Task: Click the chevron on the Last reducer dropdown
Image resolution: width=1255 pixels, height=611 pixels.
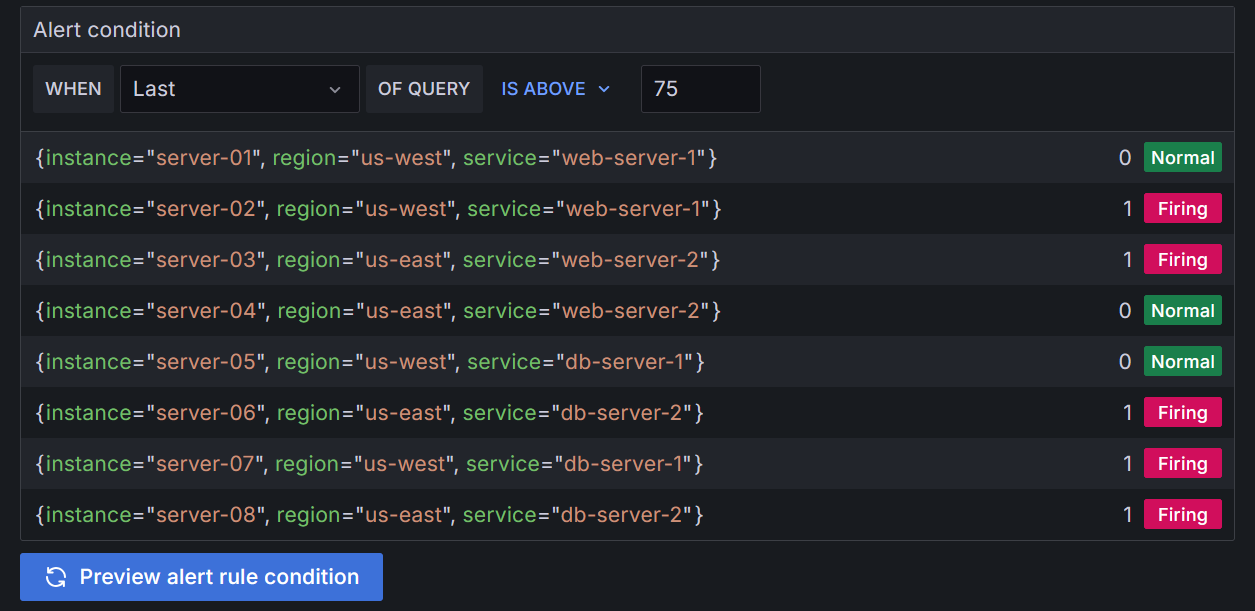Action: (x=336, y=89)
